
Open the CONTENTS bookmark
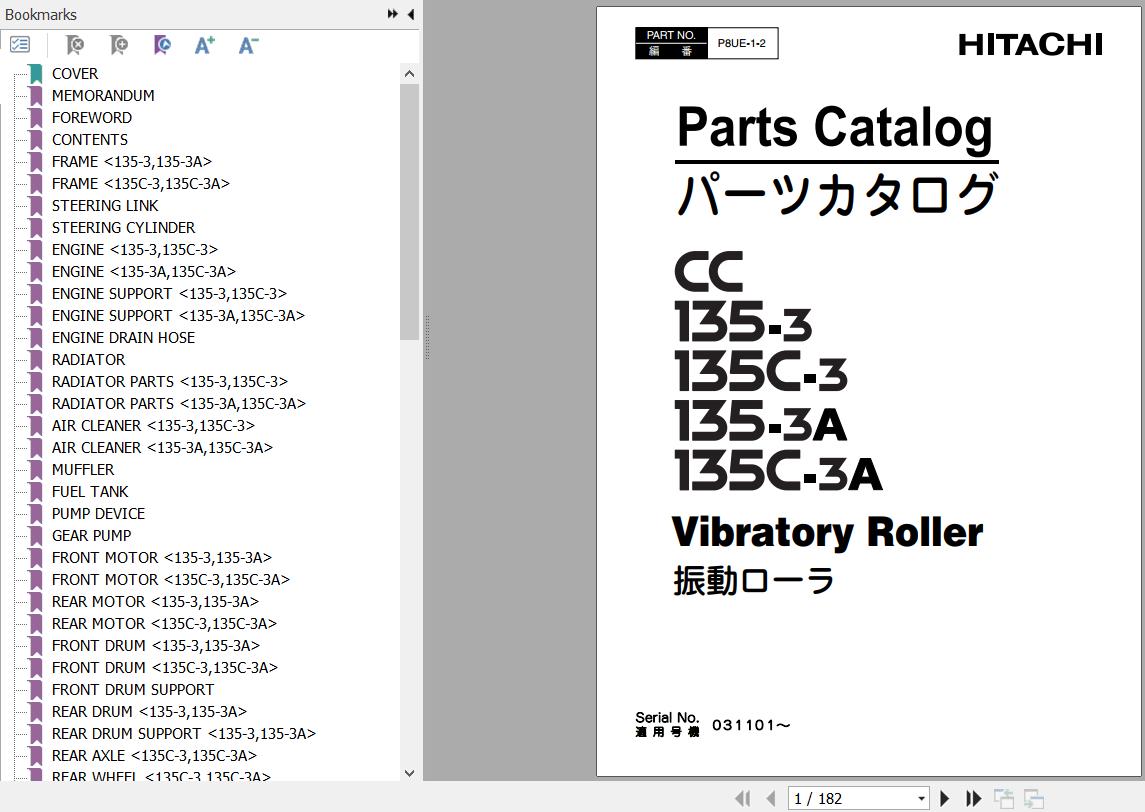[90, 139]
